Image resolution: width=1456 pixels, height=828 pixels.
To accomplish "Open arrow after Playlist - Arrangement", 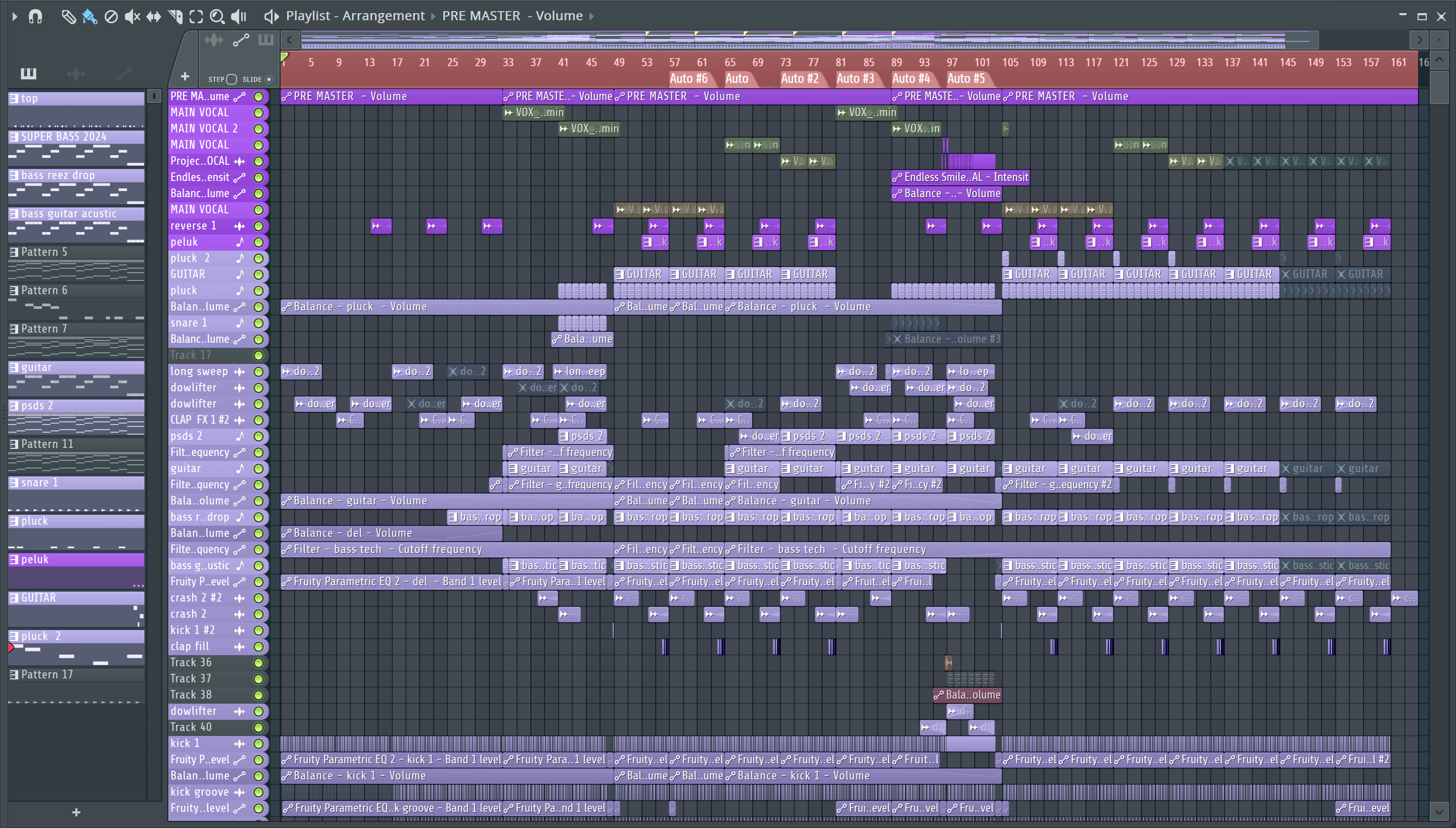I will [x=433, y=17].
